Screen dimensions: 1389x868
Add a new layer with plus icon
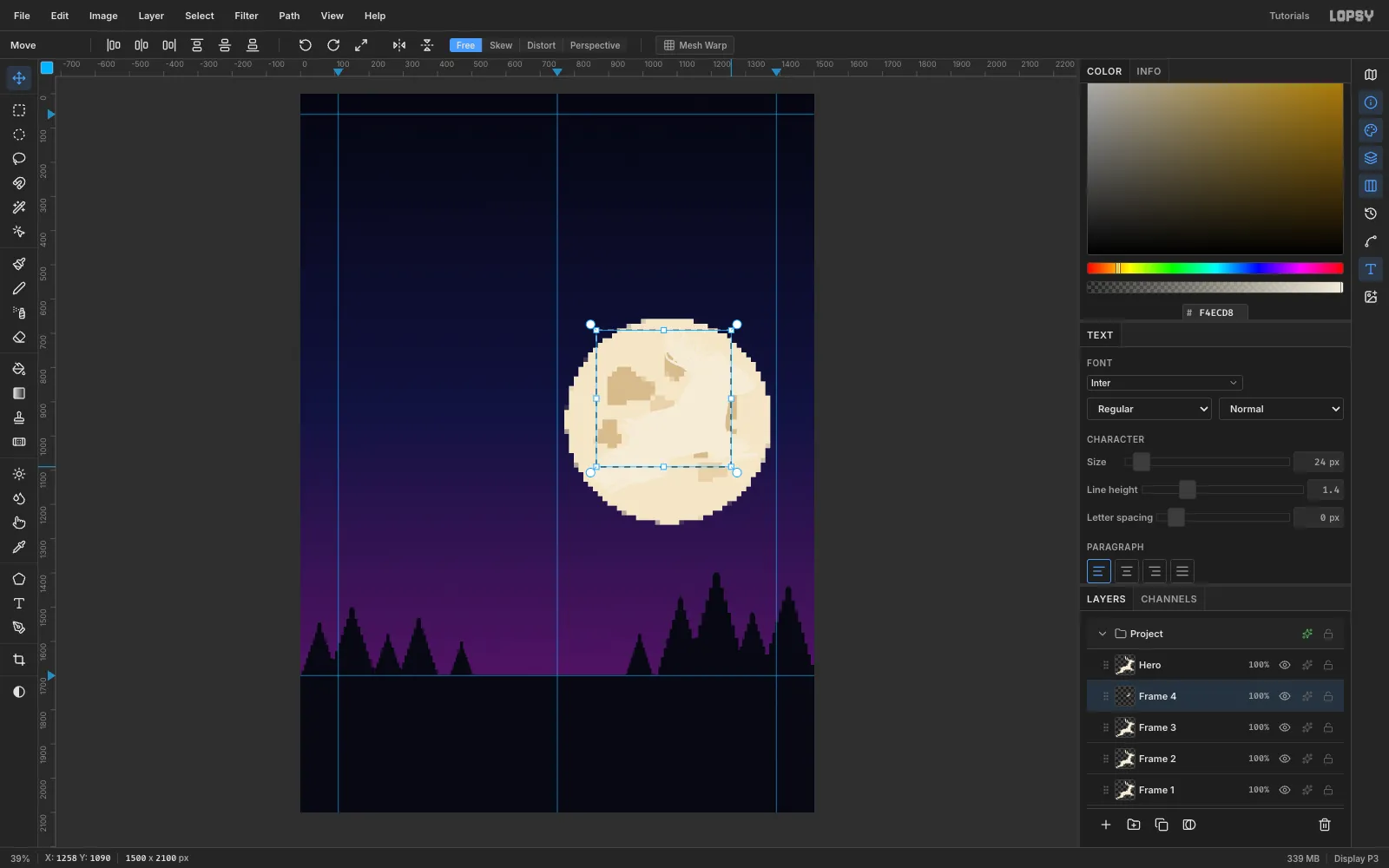tap(1106, 825)
